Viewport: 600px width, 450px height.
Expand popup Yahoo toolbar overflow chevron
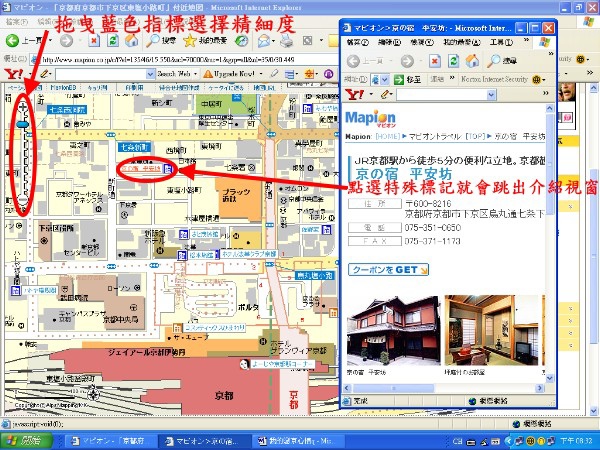click(546, 93)
